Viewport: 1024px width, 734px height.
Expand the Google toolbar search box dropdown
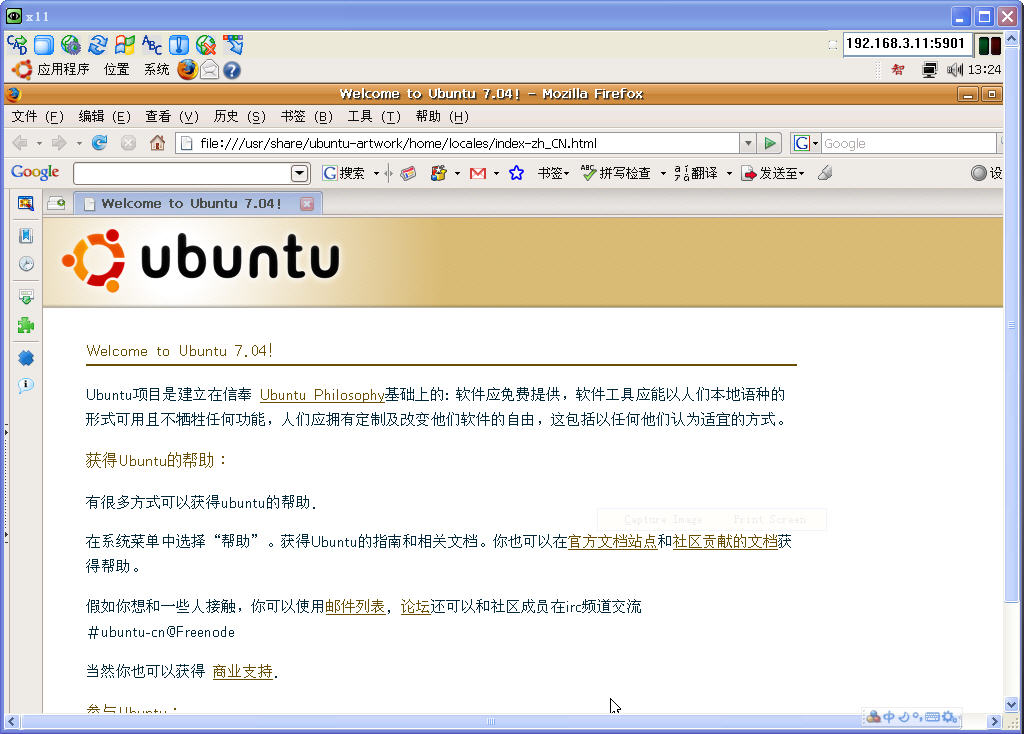point(299,173)
